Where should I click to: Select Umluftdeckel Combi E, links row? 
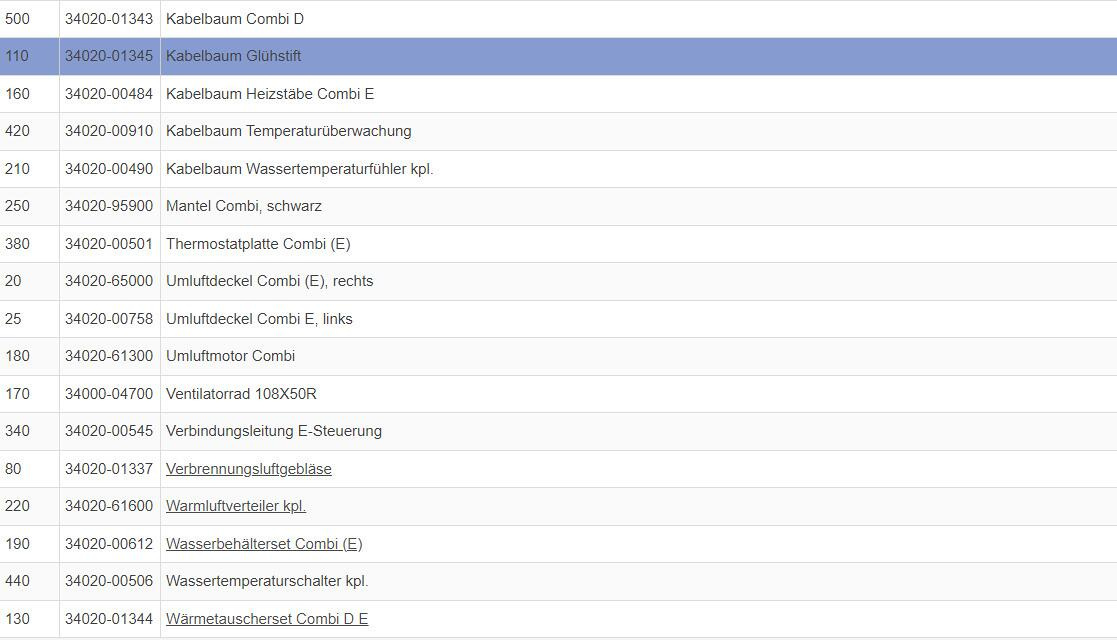(x=259, y=319)
